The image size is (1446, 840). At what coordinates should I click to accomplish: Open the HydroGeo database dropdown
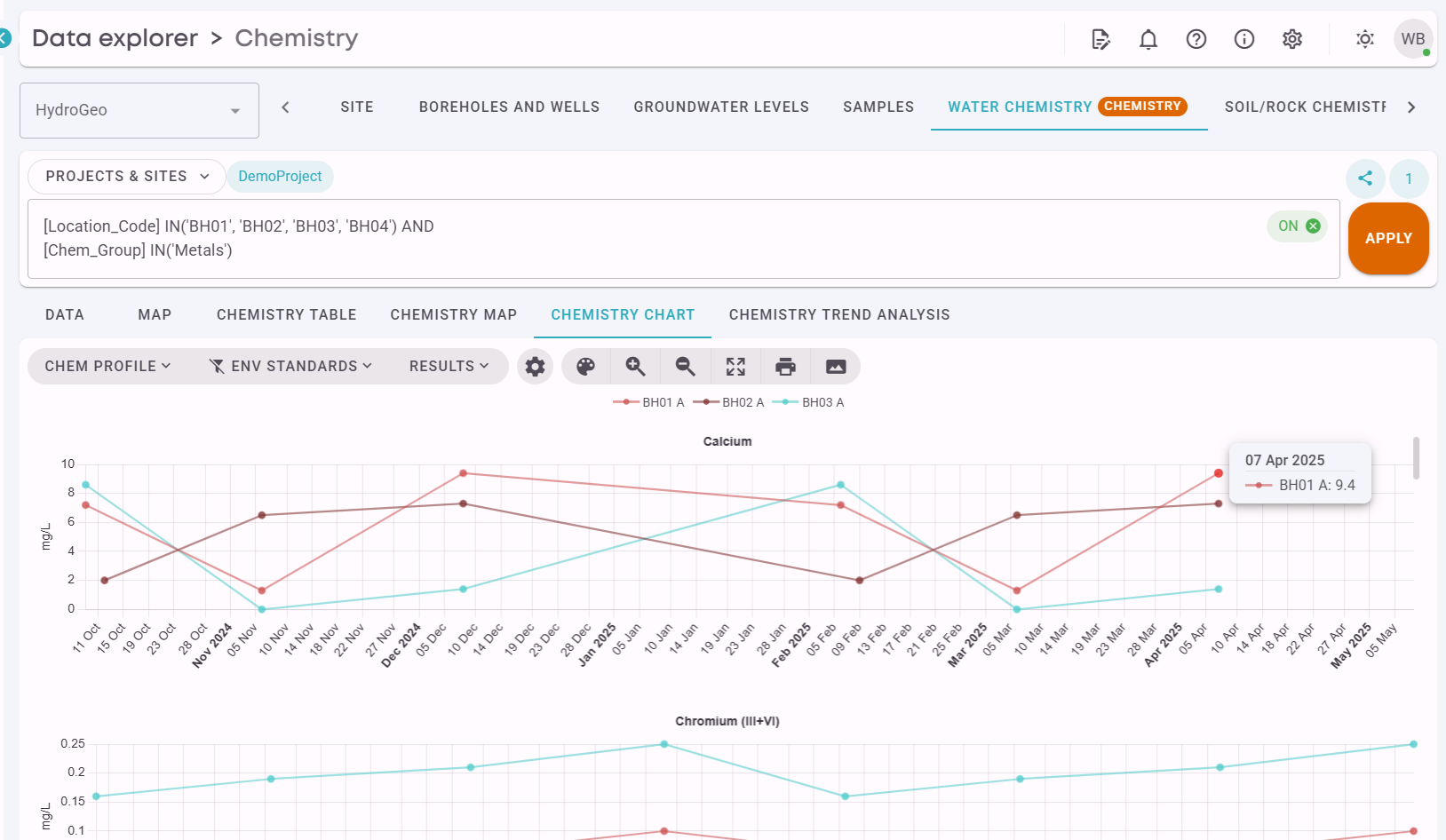point(139,110)
